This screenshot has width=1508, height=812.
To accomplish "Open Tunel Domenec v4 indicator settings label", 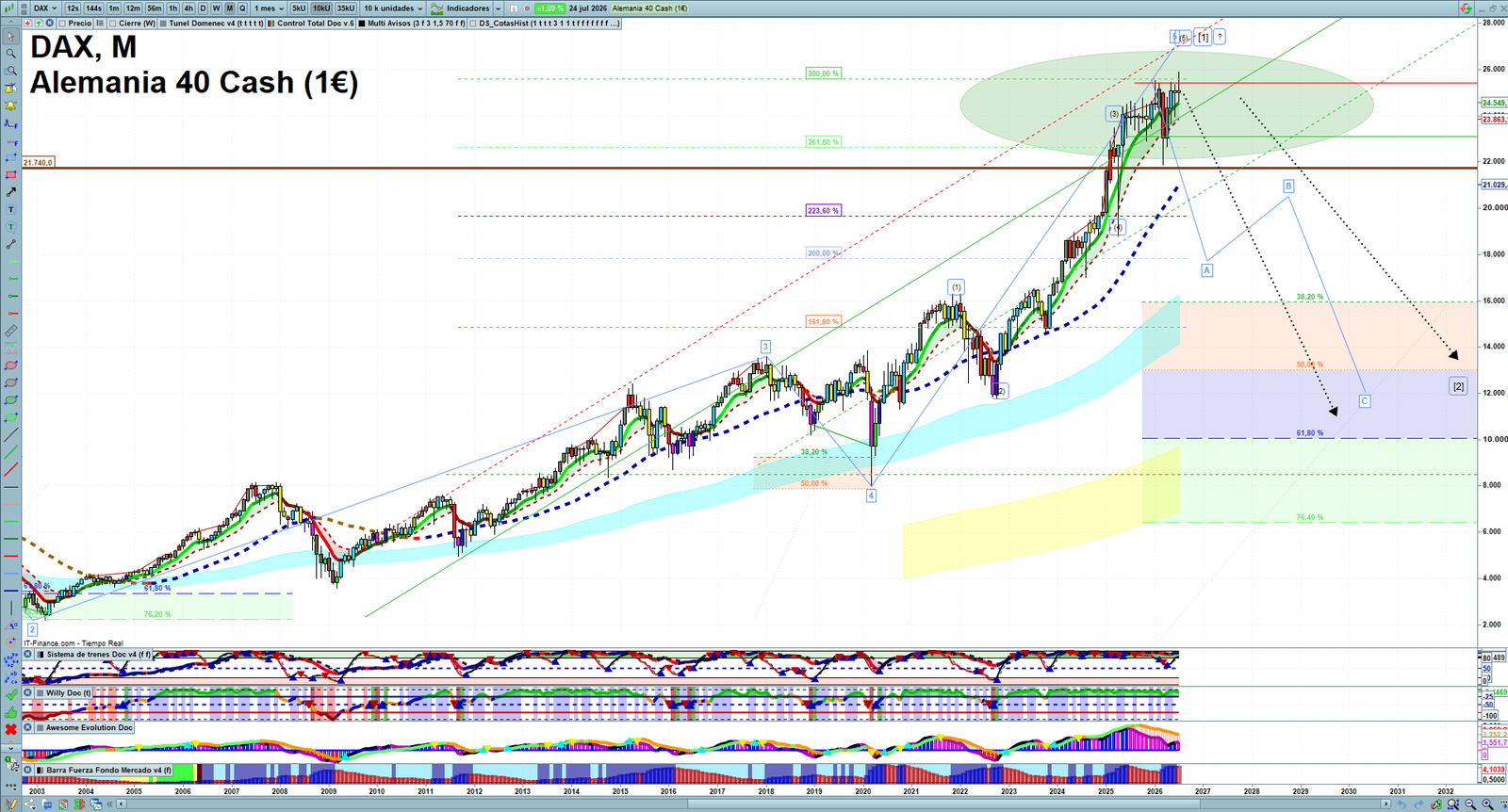I will [216, 24].
